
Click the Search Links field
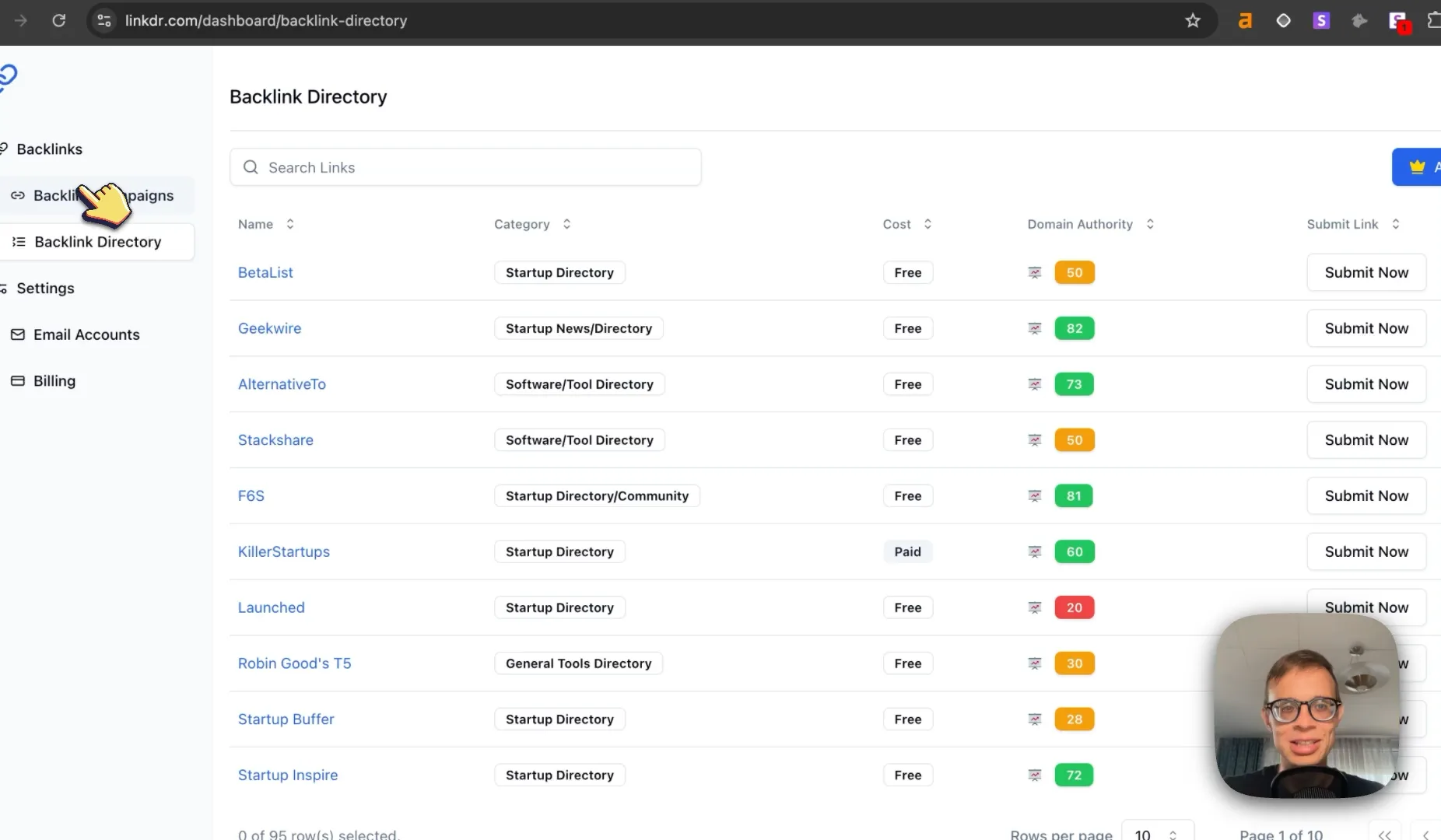click(465, 167)
